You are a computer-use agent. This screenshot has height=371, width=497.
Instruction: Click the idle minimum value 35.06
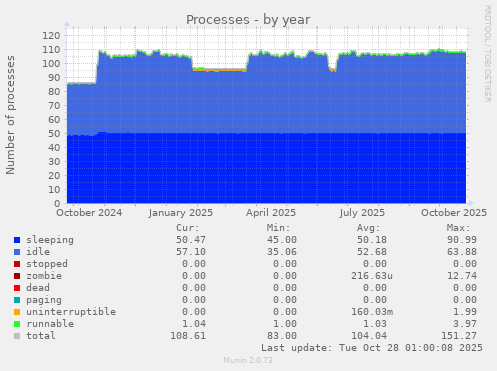(x=282, y=252)
